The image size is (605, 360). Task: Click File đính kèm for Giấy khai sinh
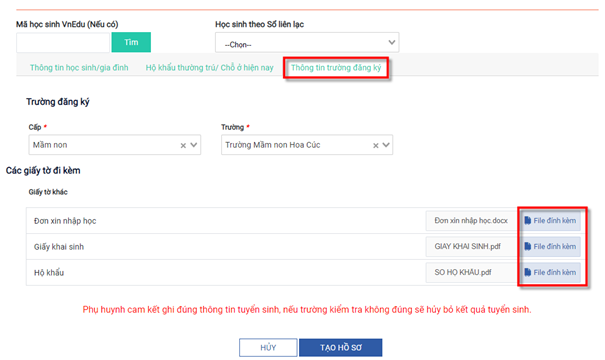(550, 247)
